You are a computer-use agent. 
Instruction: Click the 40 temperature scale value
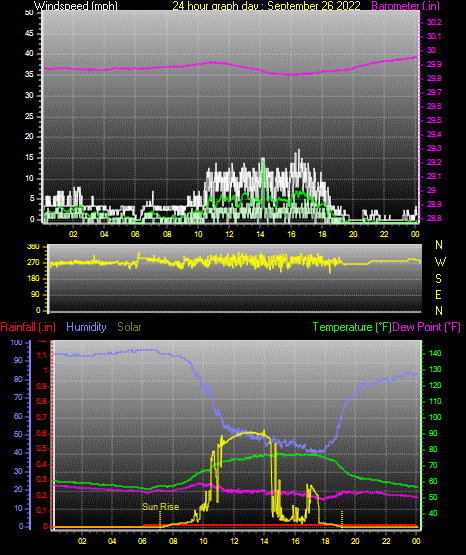433,513
